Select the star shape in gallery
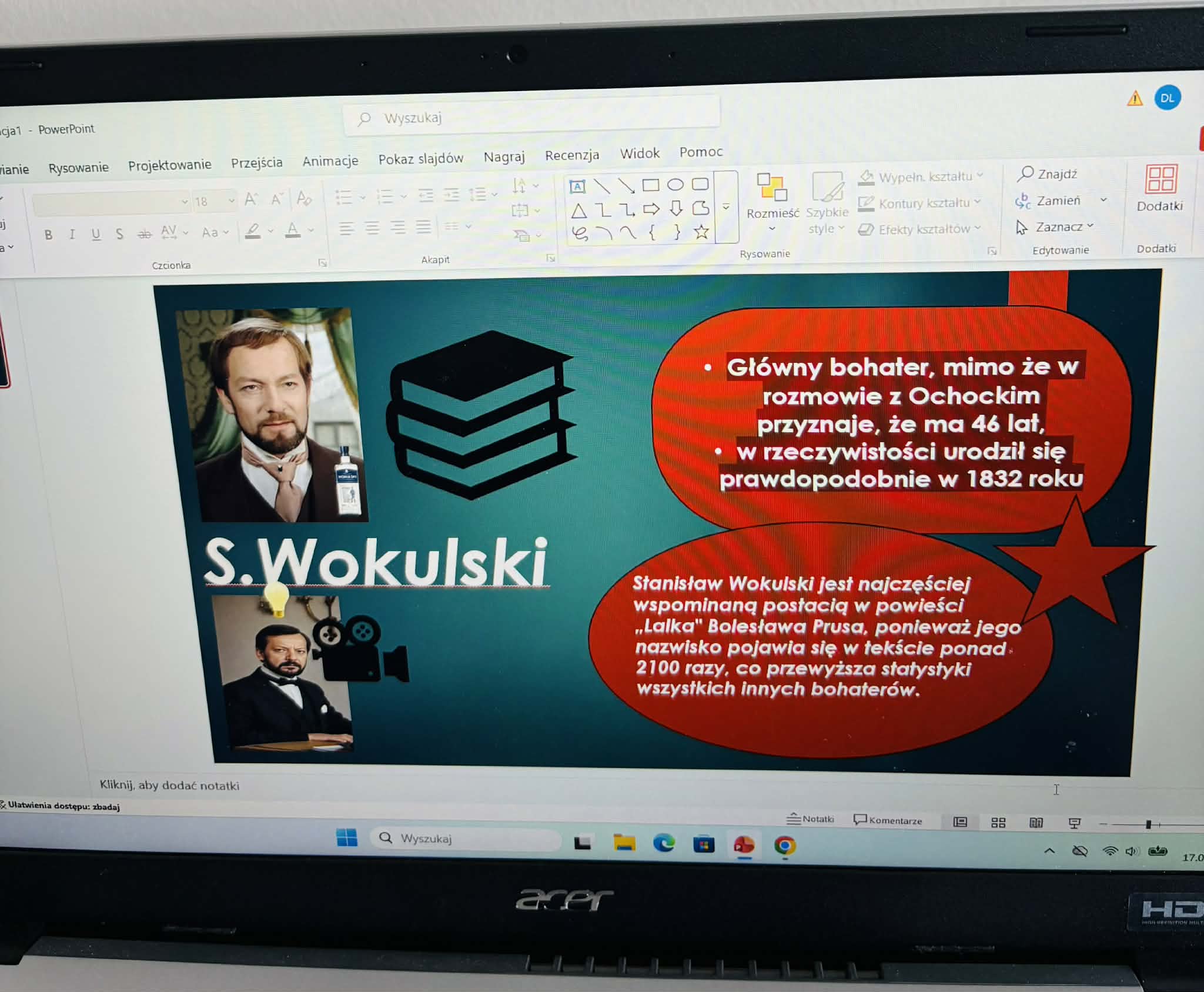The width and height of the screenshot is (1204, 992). point(701,232)
